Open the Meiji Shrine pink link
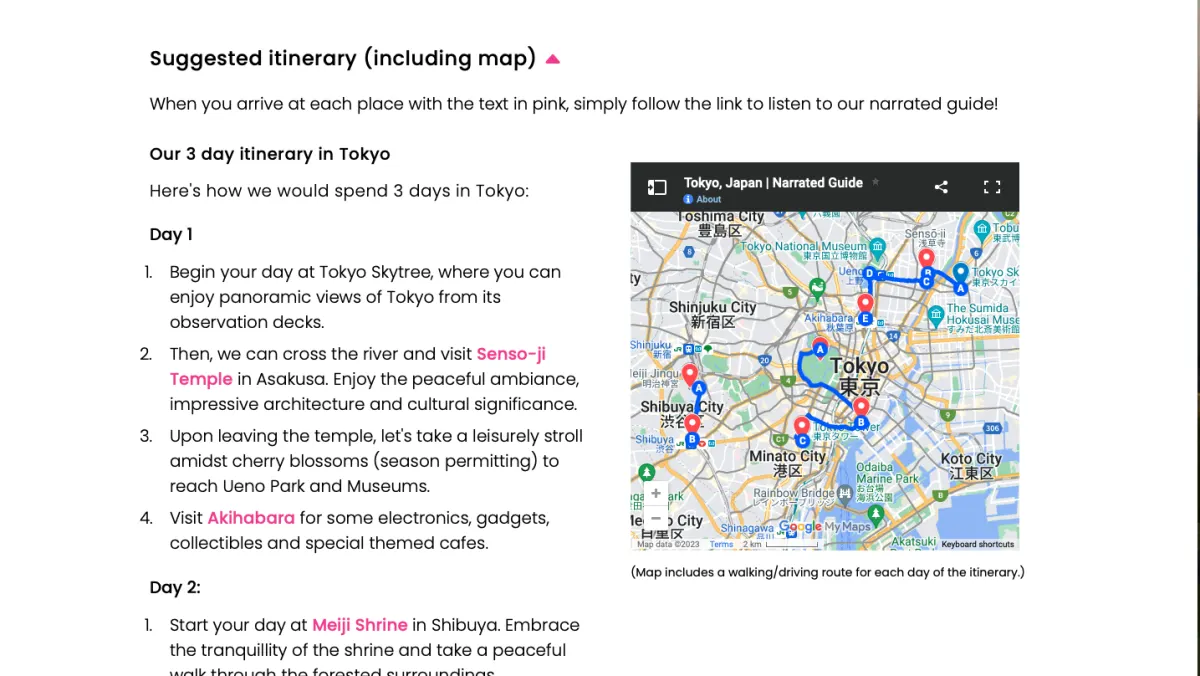1200x676 pixels. [360, 625]
